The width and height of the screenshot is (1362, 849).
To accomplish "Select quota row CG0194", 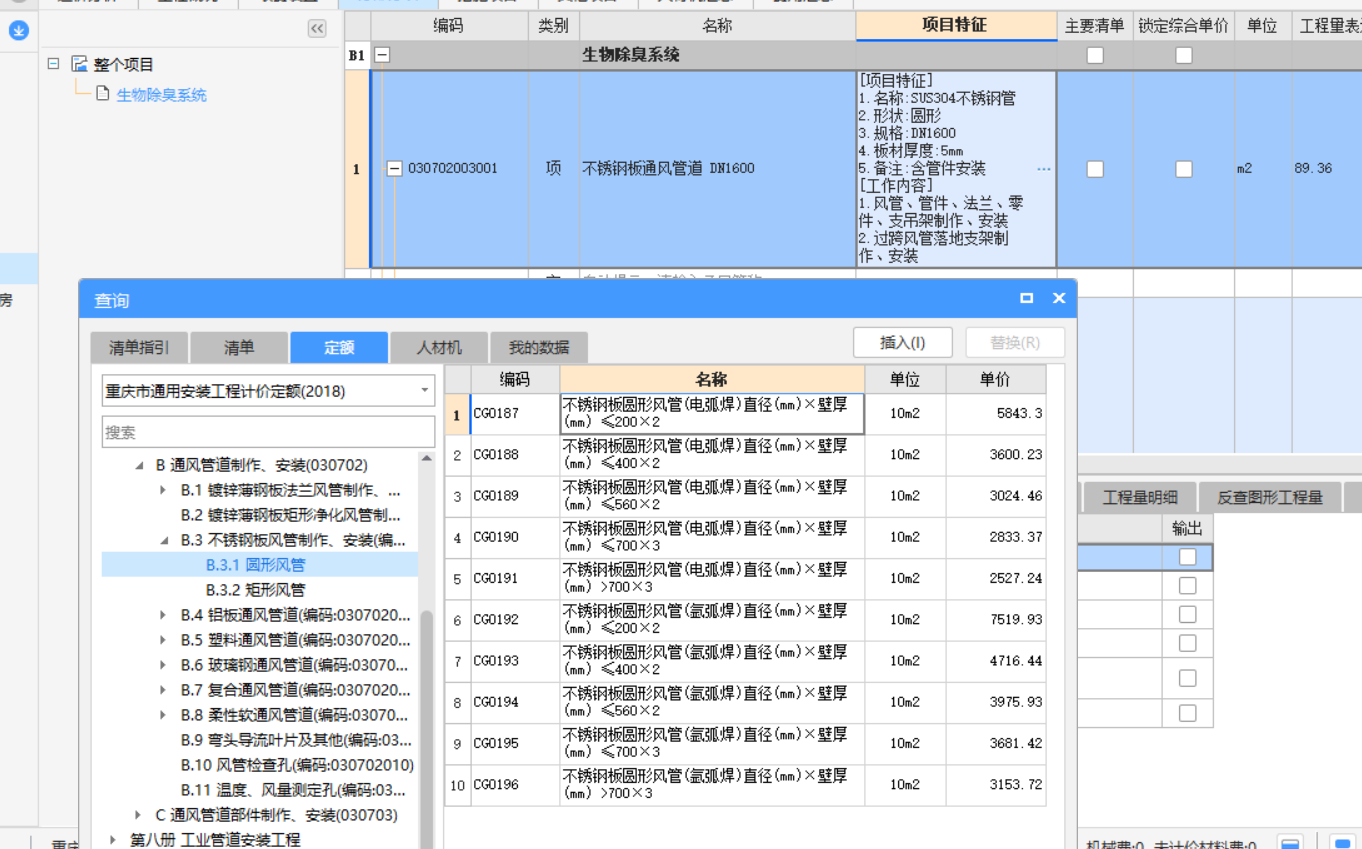I will 745,702.
